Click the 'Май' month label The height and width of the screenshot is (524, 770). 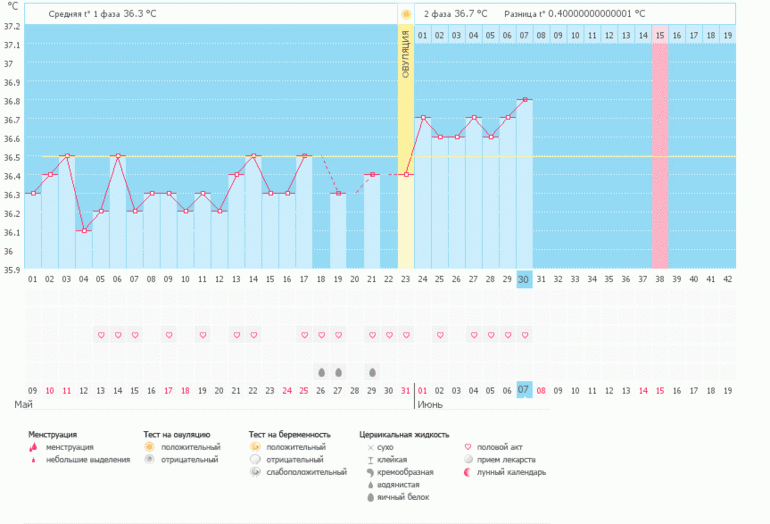(x=23, y=405)
